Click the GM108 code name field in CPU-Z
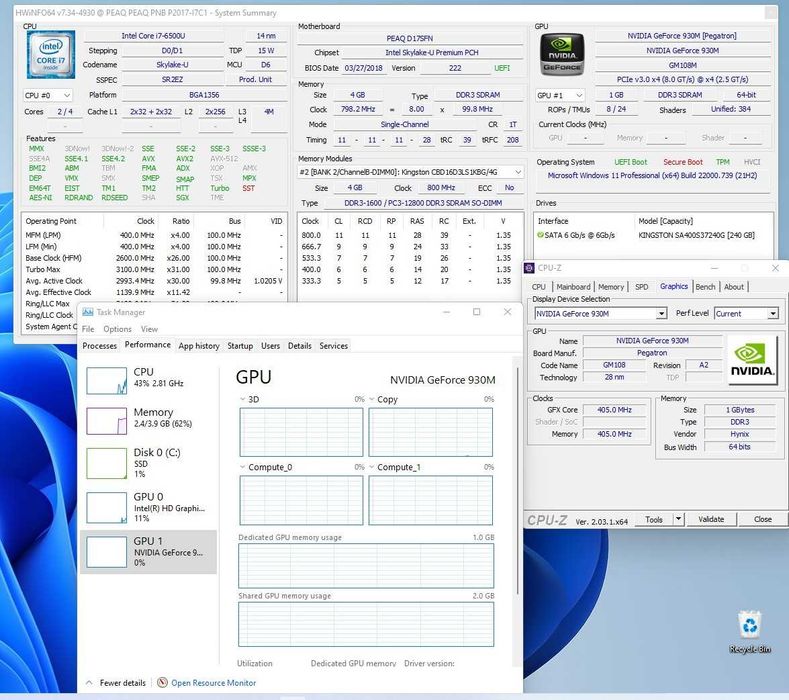Image resolution: width=789 pixels, height=700 pixels. click(614, 365)
